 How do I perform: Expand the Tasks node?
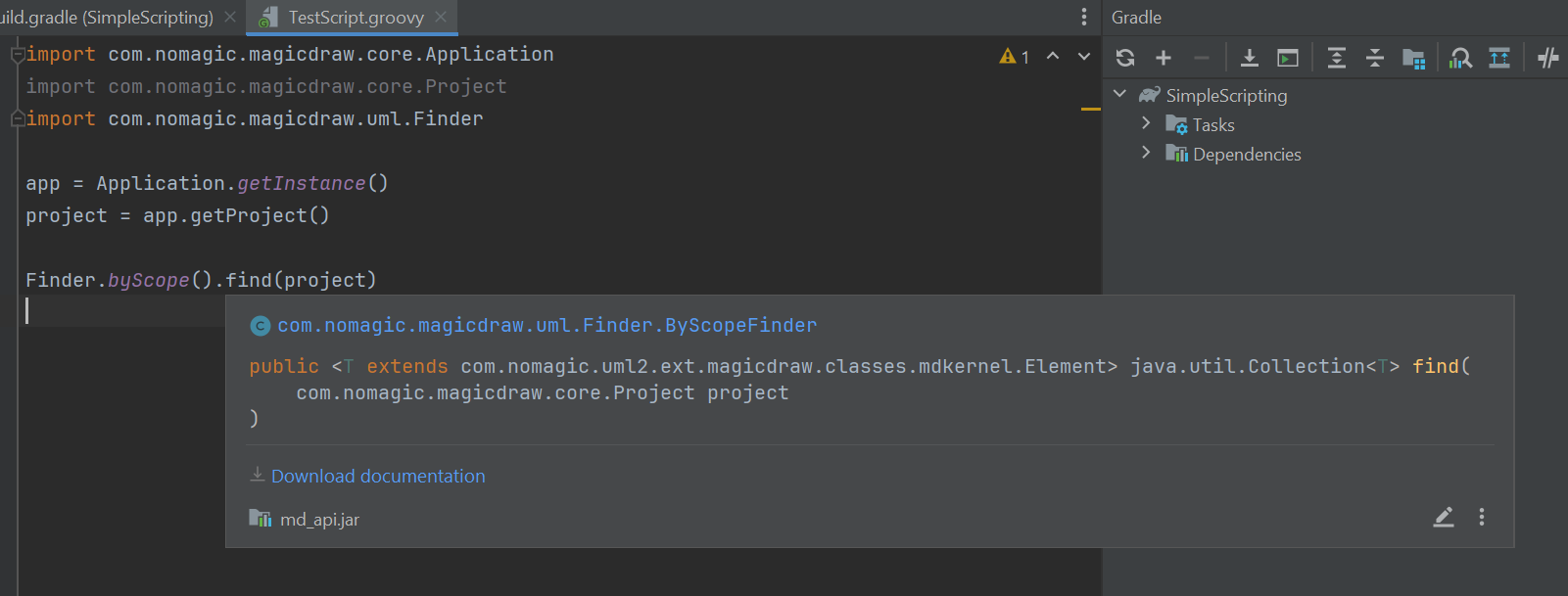coord(1146,124)
